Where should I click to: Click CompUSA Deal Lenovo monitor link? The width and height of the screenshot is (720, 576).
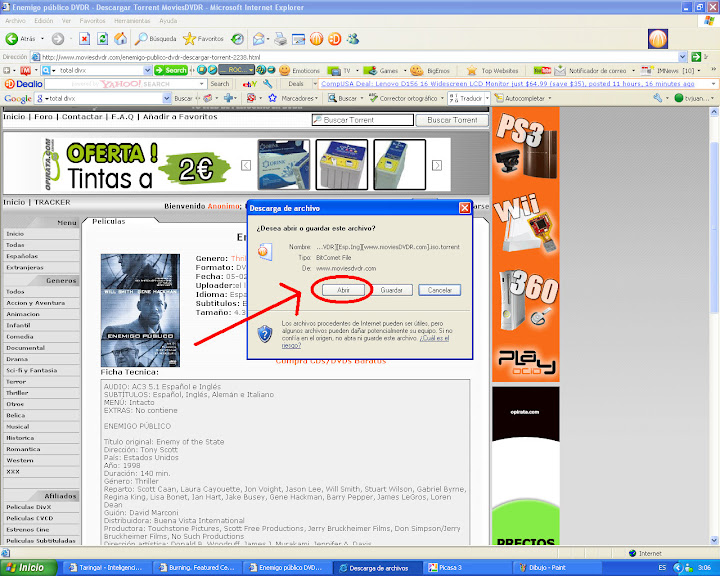click(508, 84)
